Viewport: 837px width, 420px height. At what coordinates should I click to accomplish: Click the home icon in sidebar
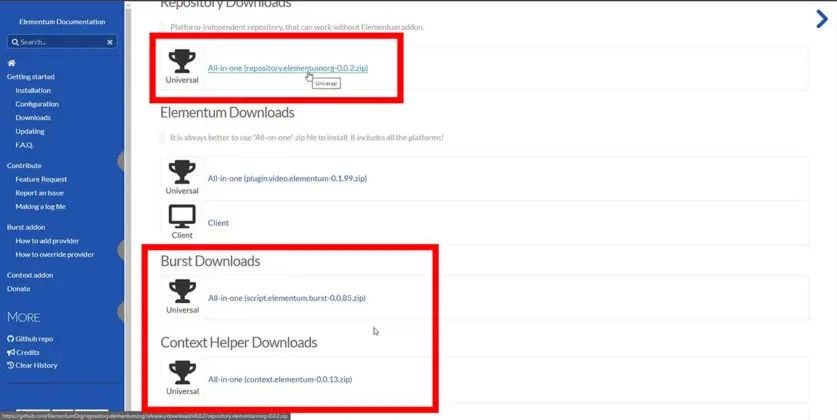[x=11, y=63]
